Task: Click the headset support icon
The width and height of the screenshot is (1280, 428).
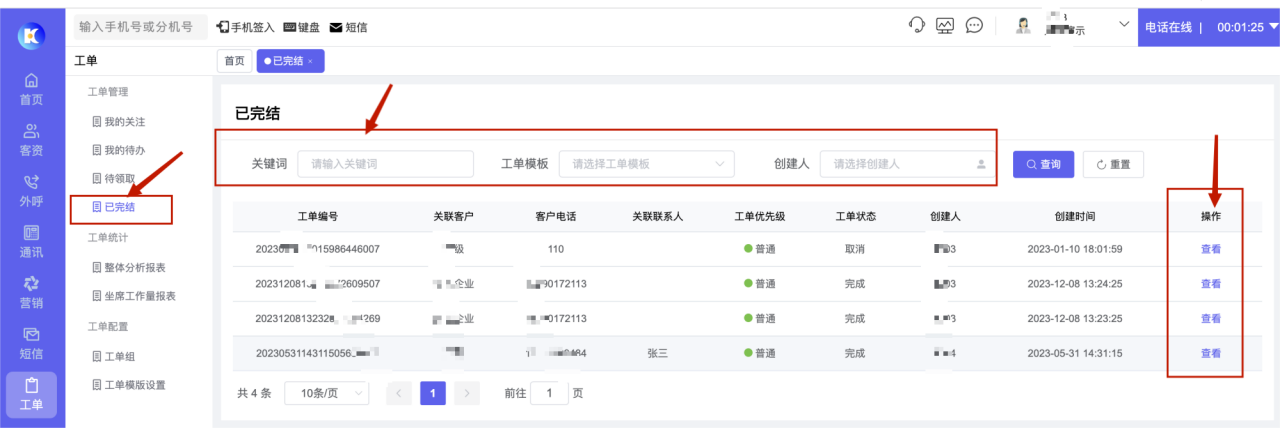Action: (x=917, y=26)
